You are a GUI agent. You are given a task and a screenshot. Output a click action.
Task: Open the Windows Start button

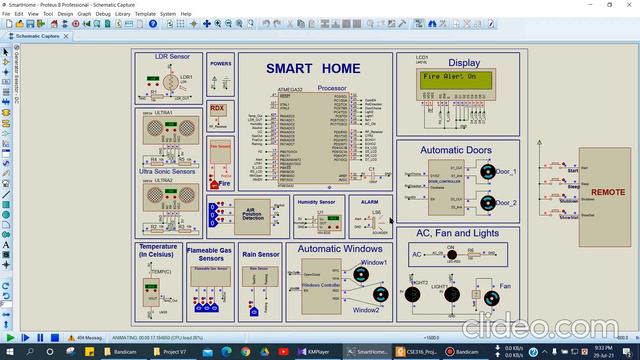pyautogui.click(x=10, y=351)
